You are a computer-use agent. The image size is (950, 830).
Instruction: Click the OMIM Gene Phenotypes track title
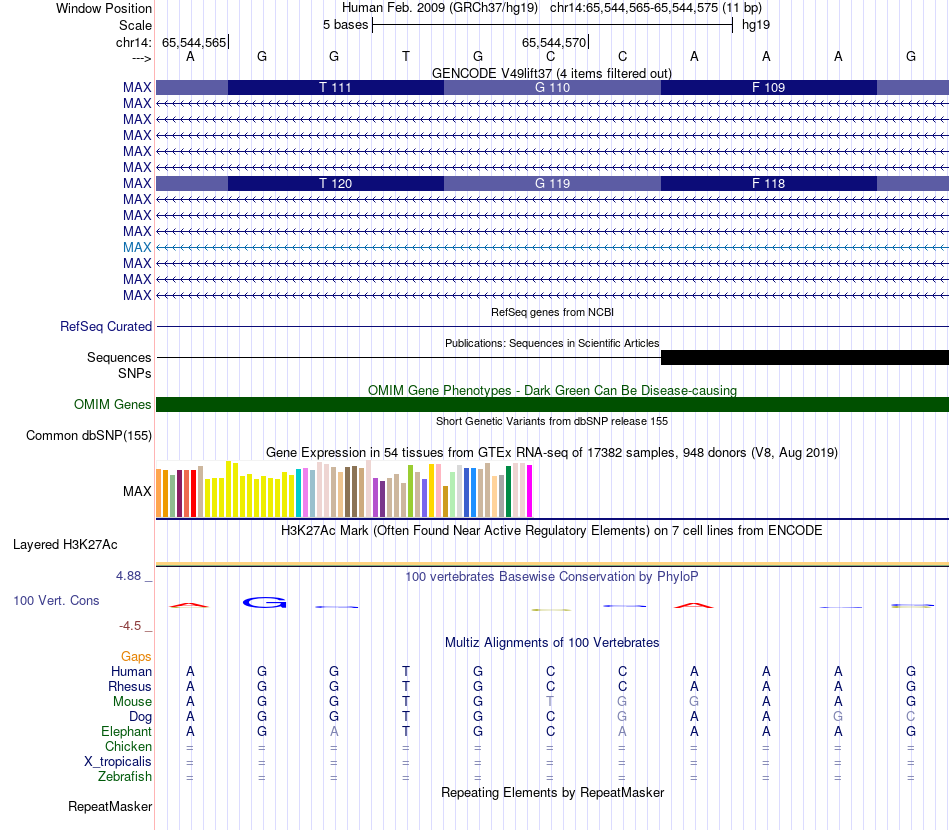(553, 390)
